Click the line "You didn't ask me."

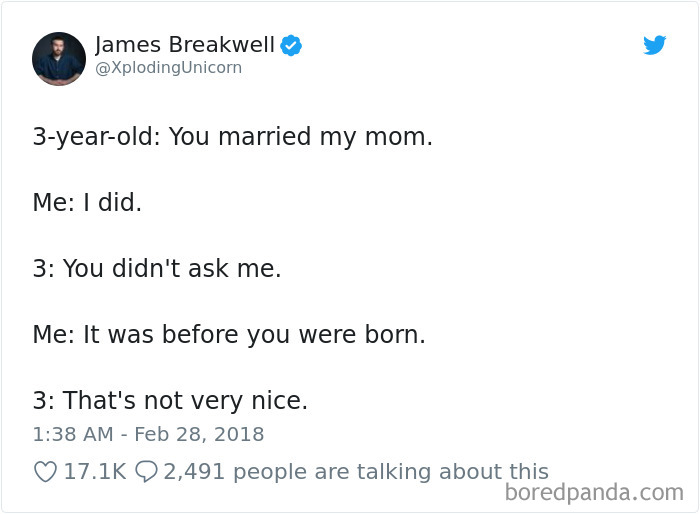click(172, 269)
